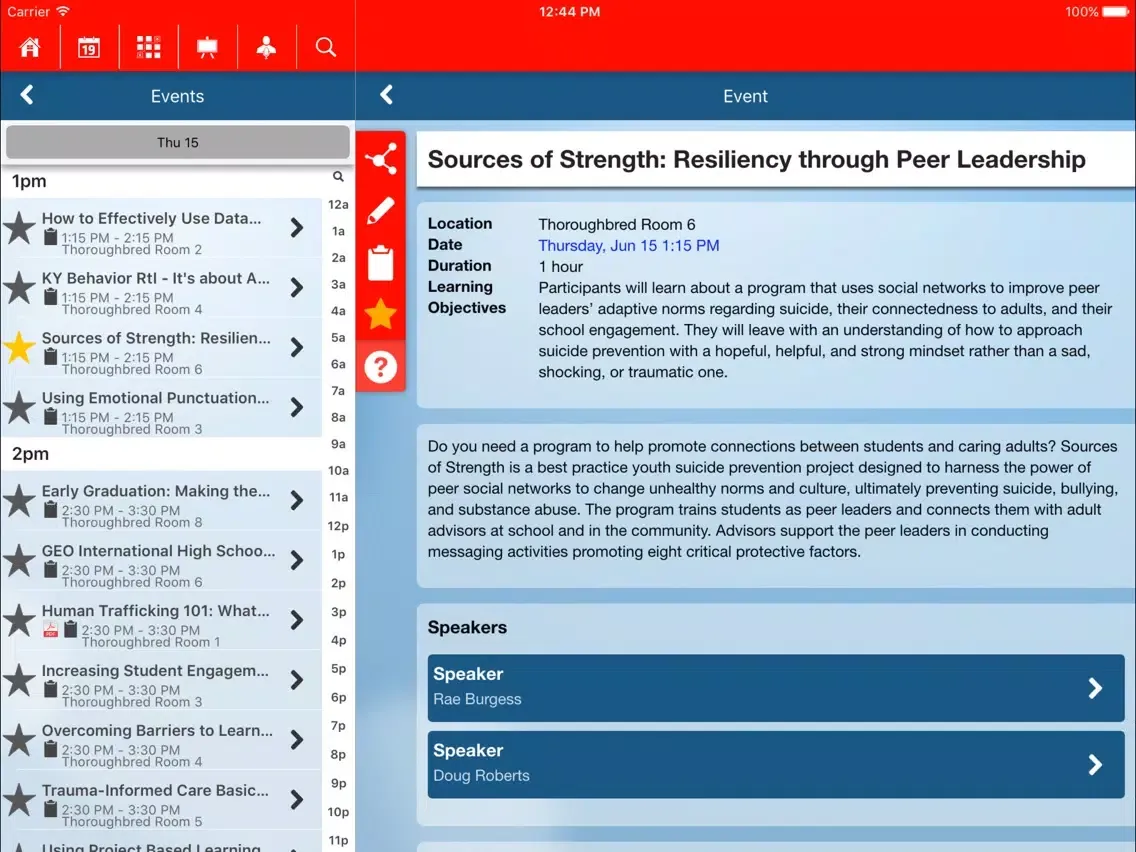This screenshot has width=1136, height=852.
Task: Jump to 12a in time index
Action: [338, 204]
